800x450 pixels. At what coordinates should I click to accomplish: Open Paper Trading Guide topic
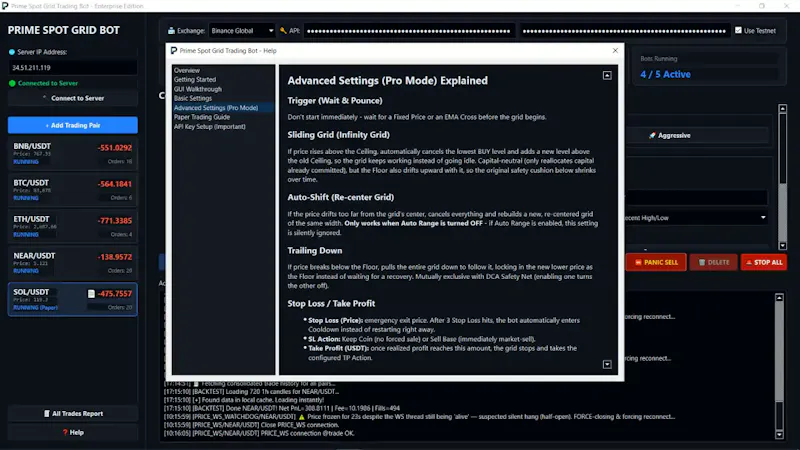[x=202, y=117]
